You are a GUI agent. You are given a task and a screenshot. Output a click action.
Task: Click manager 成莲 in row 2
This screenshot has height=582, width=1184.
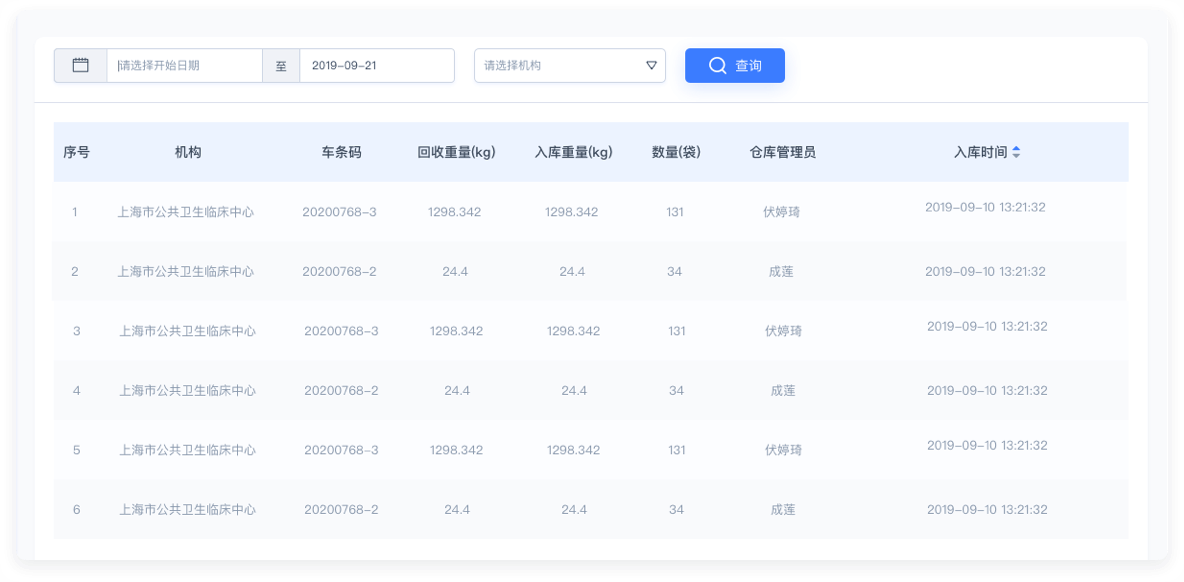(782, 272)
